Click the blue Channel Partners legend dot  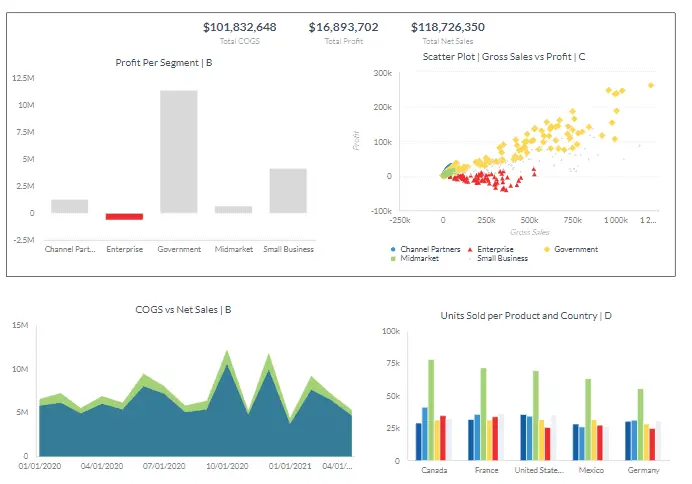coord(393,249)
